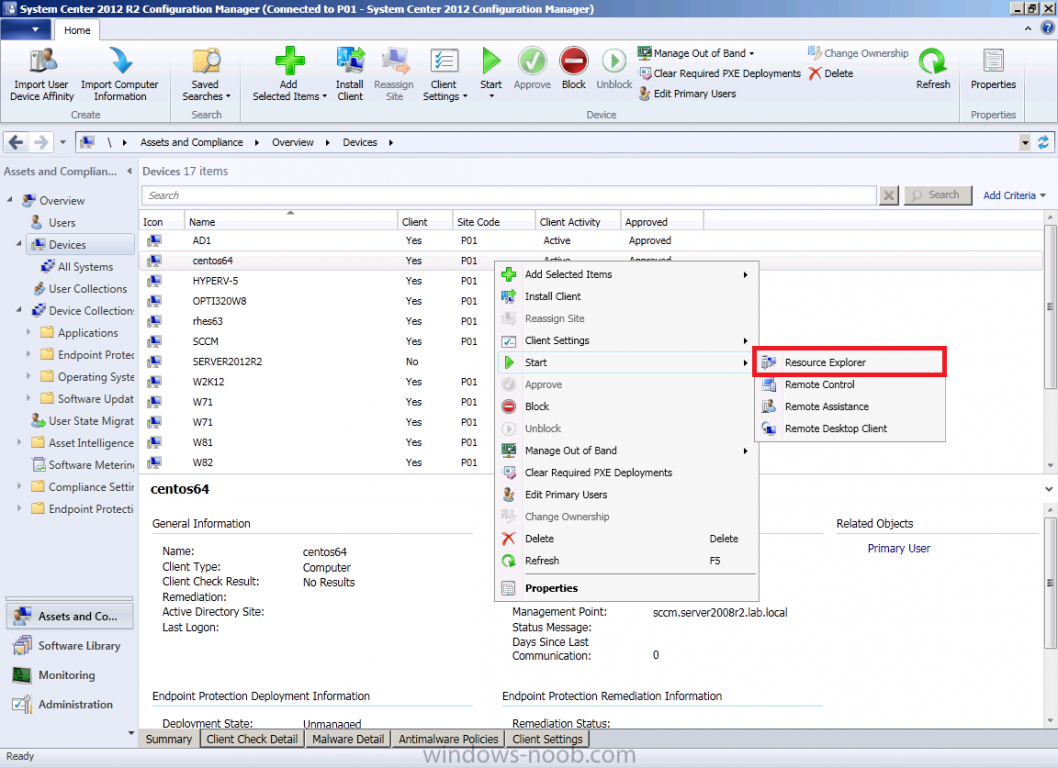Switch to the Antimalware Policies tab

(x=448, y=739)
